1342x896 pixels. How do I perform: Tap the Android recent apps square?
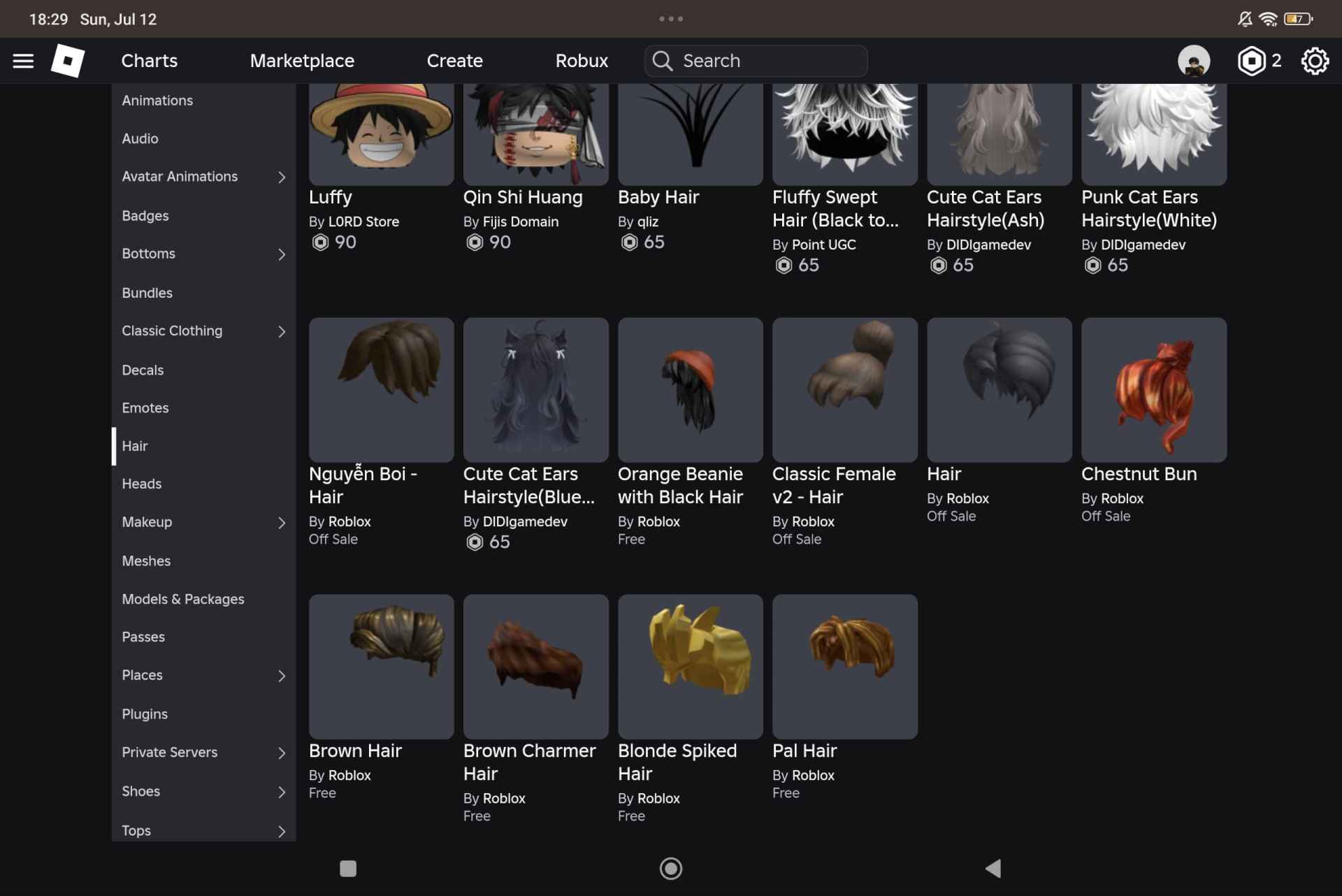(x=347, y=868)
